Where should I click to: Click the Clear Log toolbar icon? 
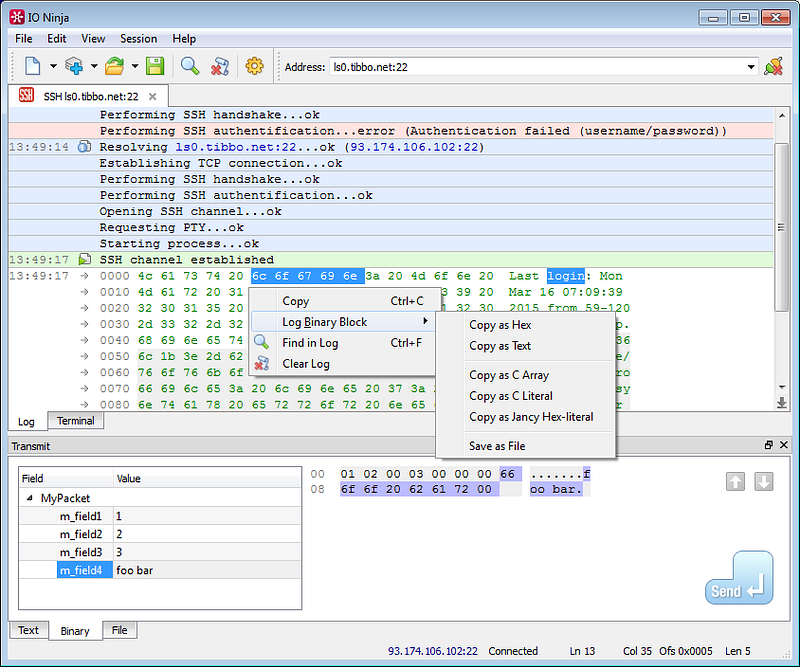(x=220, y=67)
